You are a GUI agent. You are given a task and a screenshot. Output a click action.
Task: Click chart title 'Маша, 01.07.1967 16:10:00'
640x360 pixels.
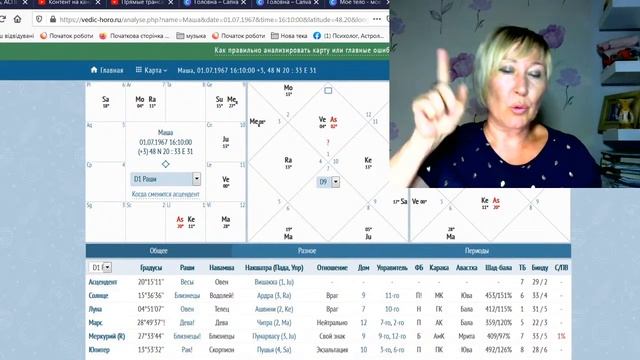pos(247,70)
